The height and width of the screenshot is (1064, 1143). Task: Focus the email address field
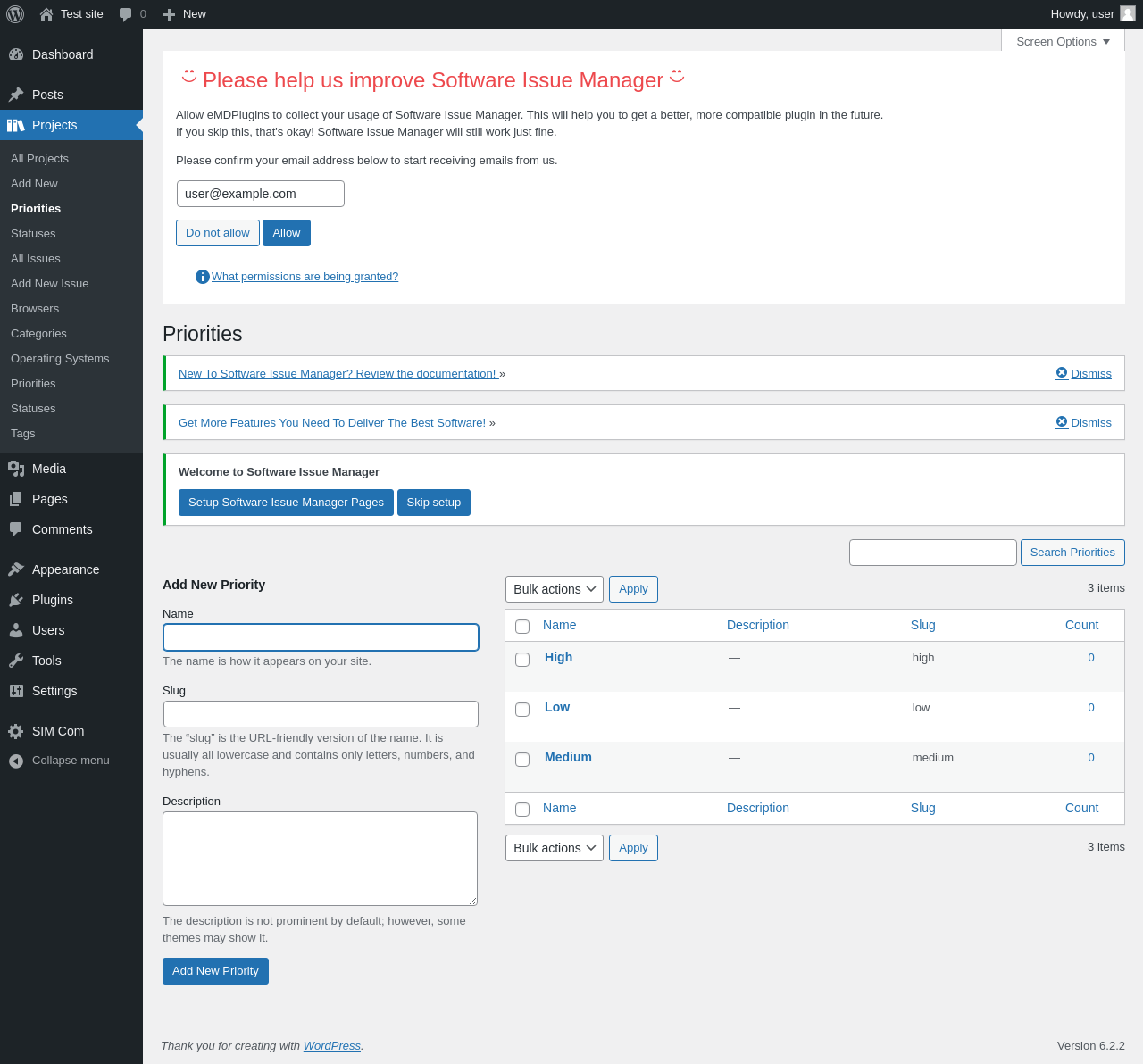point(261,194)
